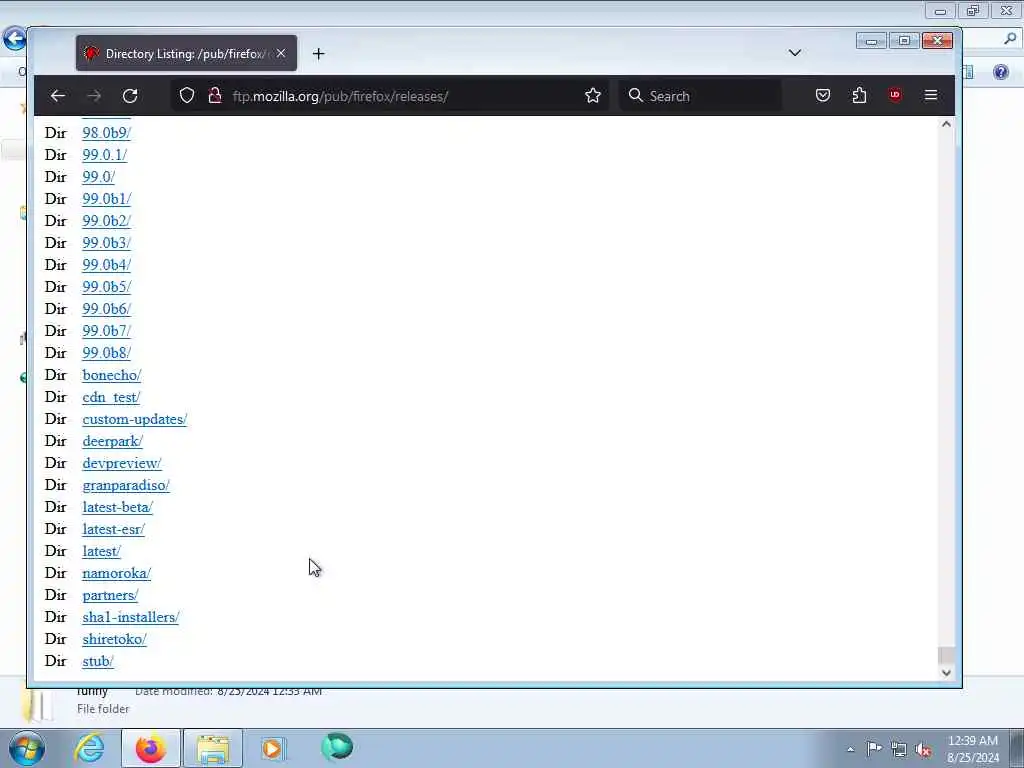Open the green round taskbar application icon
The image size is (1024, 768).
[x=337, y=747]
